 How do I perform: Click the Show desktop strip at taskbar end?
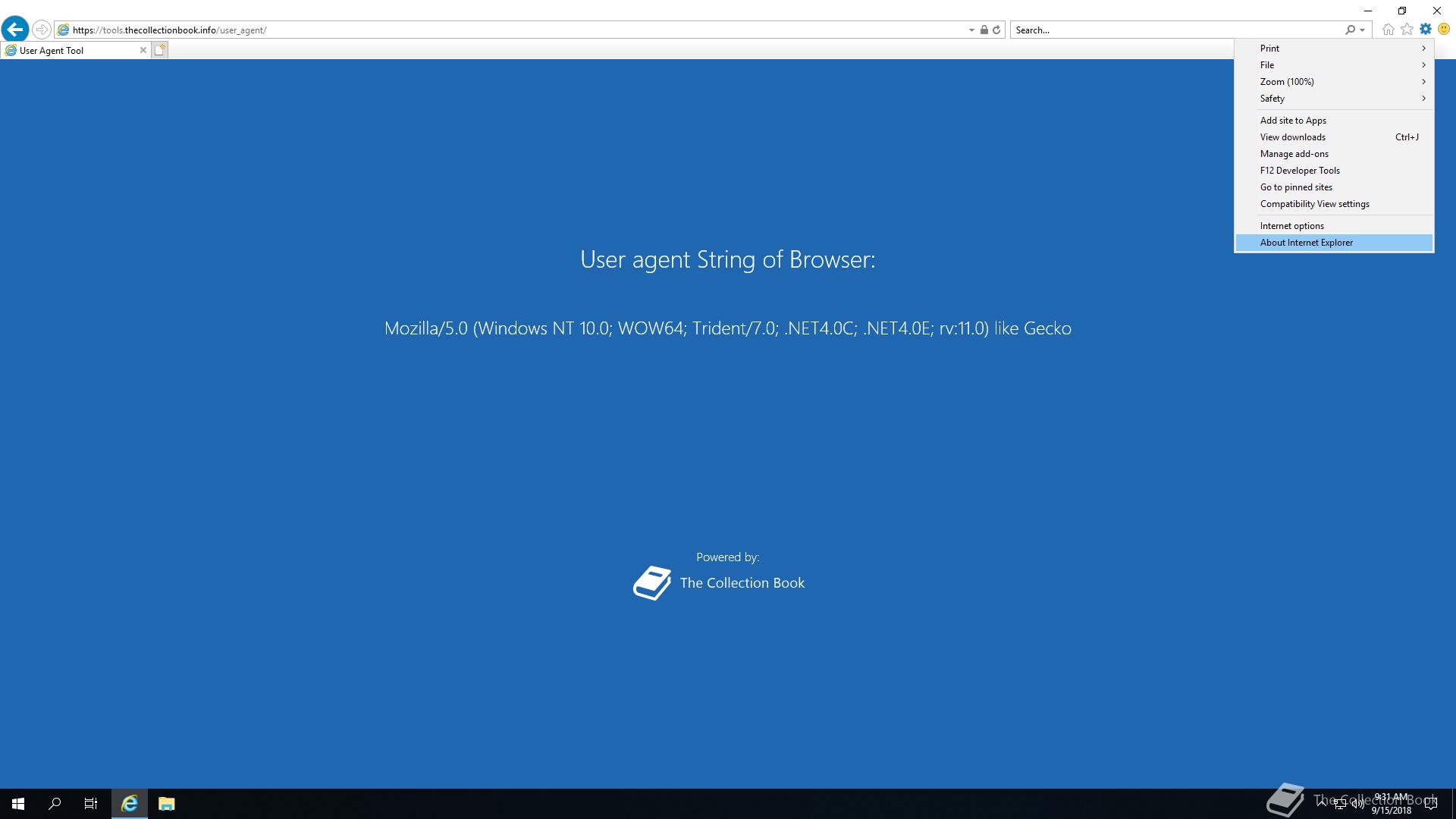pyautogui.click(x=1453, y=804)
